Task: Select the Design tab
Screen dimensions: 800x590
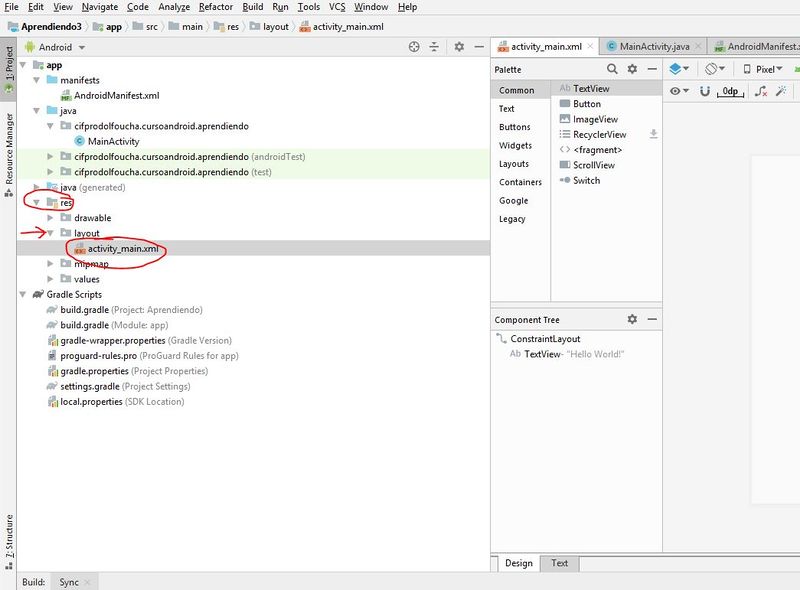Action: tap(518, 563)
